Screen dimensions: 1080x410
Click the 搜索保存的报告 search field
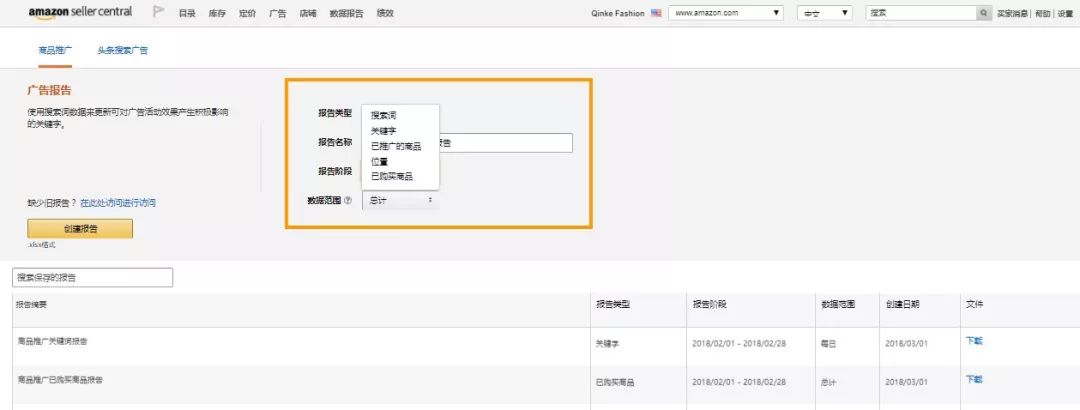click(92, 277)
